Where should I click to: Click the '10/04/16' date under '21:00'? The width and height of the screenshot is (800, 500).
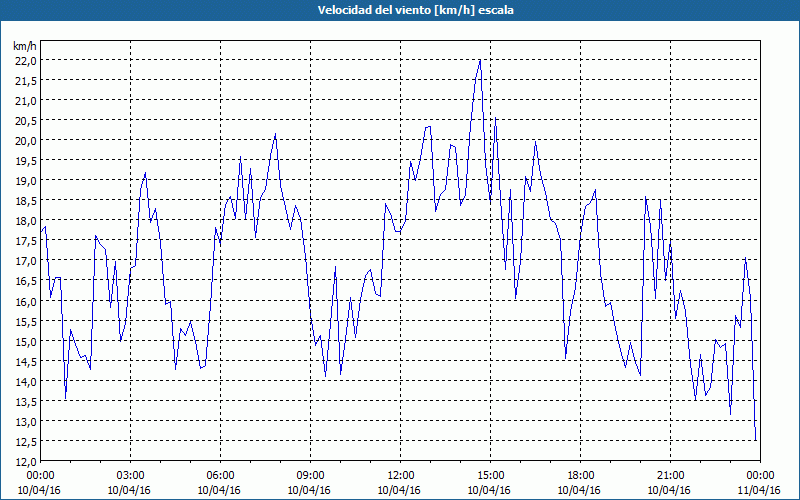[x=669, y=490]
